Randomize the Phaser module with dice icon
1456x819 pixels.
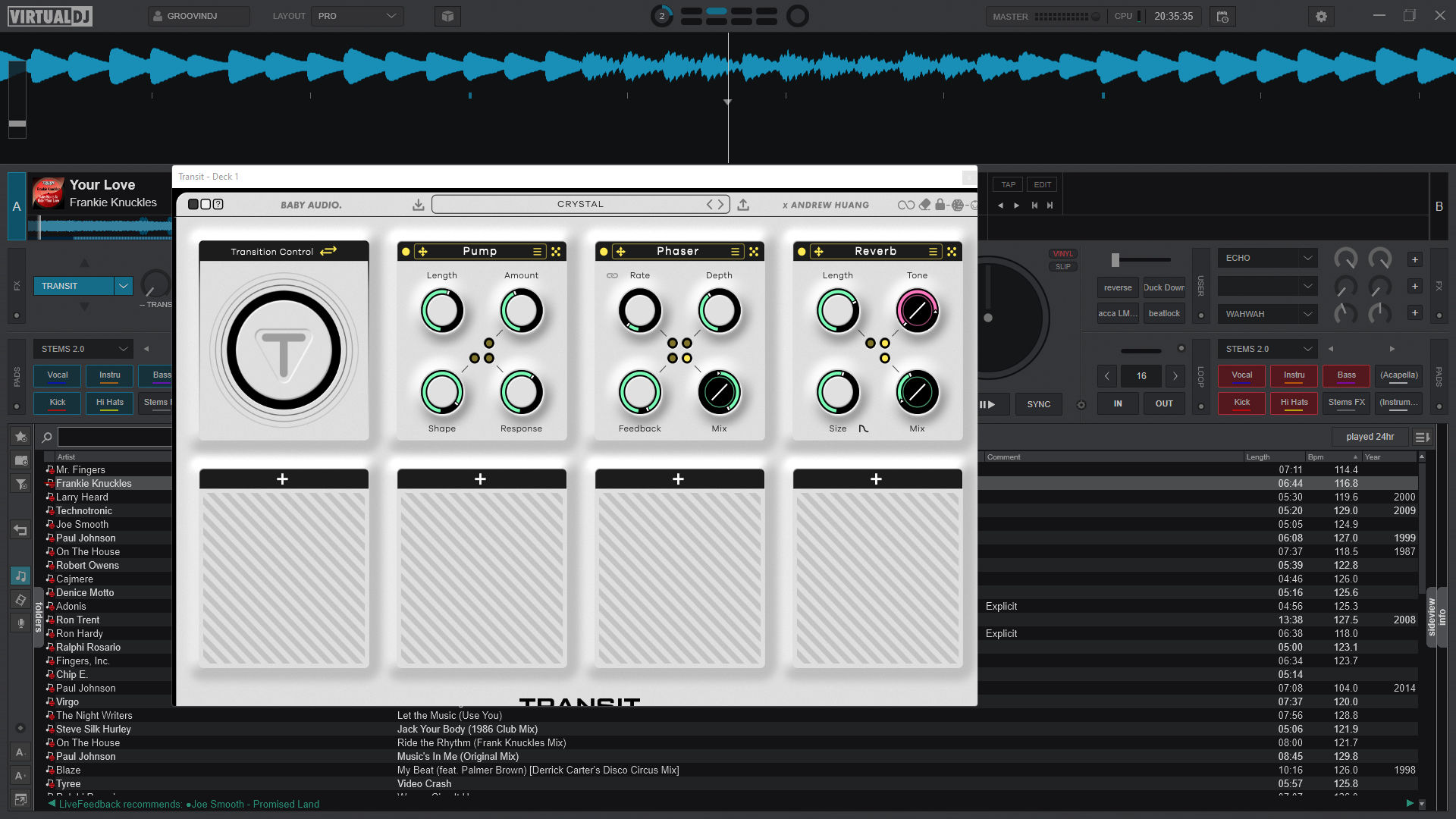click(754, 252)
